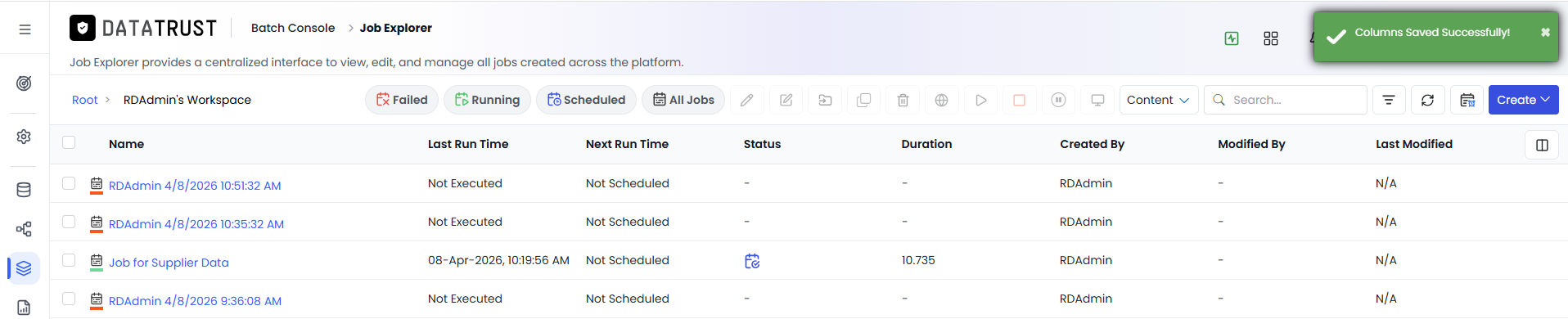Check the RDAdmin 4/8/2026 10:51:32 AM row
1568x319 pixels.
click(x=69, y=183)
